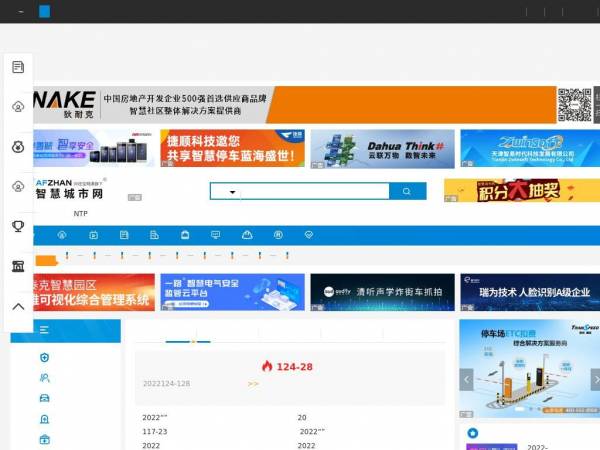The image size is (600, 450).
Task: Select the people icon category in left list
Action: tap(44, 378)
